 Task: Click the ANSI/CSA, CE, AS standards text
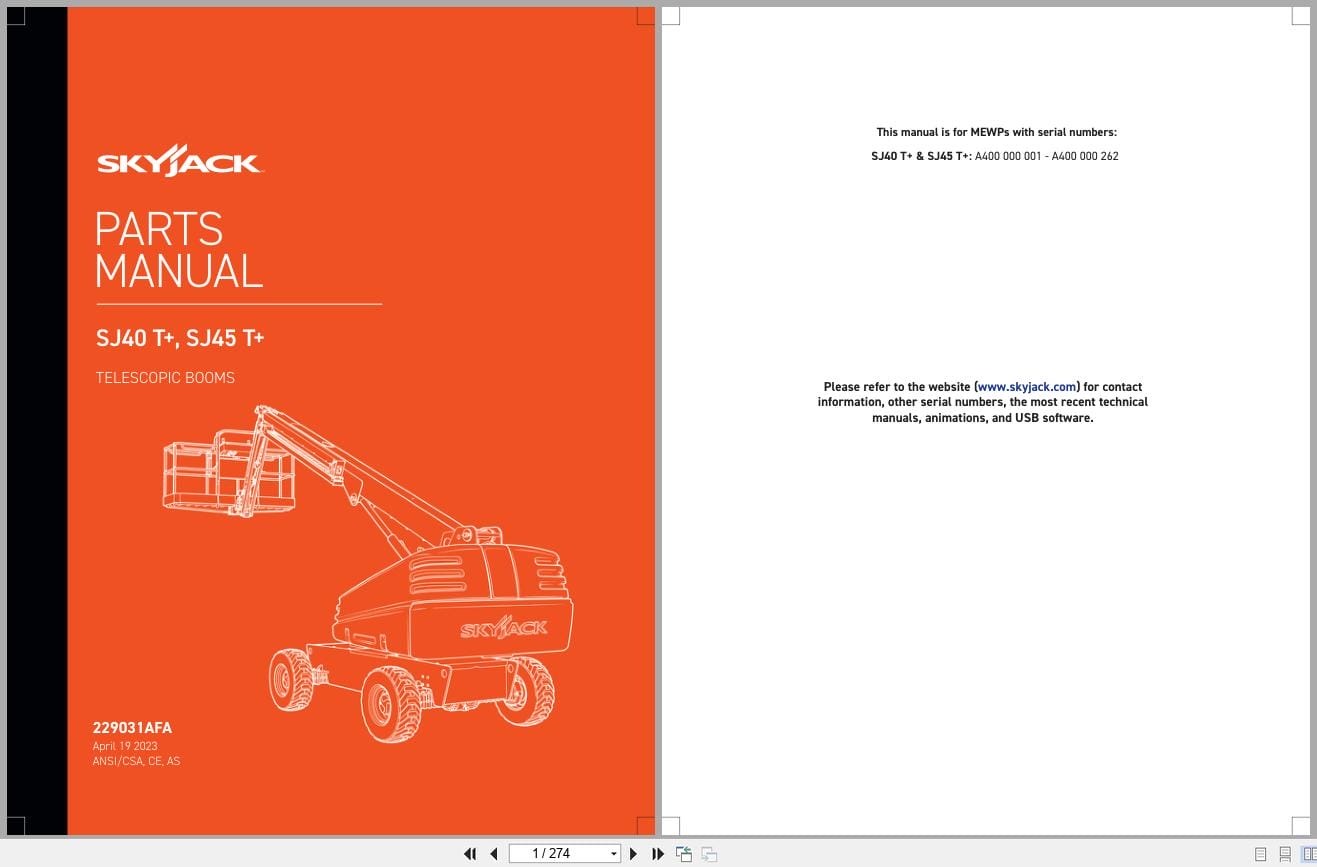pyautogui.click(x=136, y=761)
